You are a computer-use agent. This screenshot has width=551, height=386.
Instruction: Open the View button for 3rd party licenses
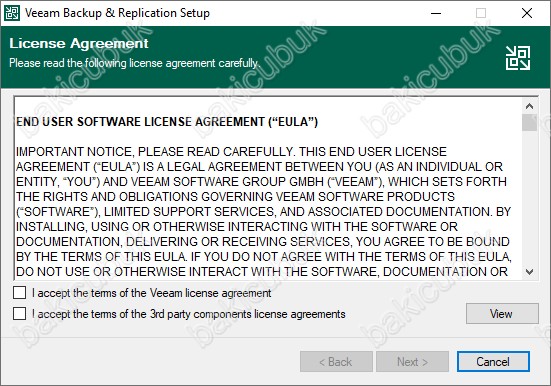click(x=502, y=314)
